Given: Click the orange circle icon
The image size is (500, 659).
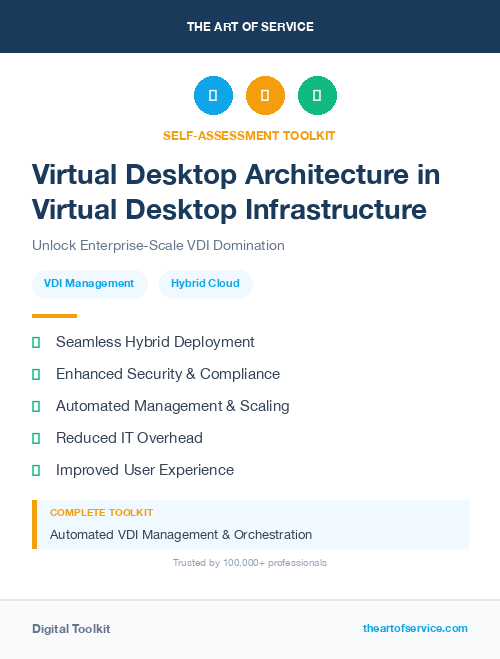Looking at the screenshot, I should 265,95.
